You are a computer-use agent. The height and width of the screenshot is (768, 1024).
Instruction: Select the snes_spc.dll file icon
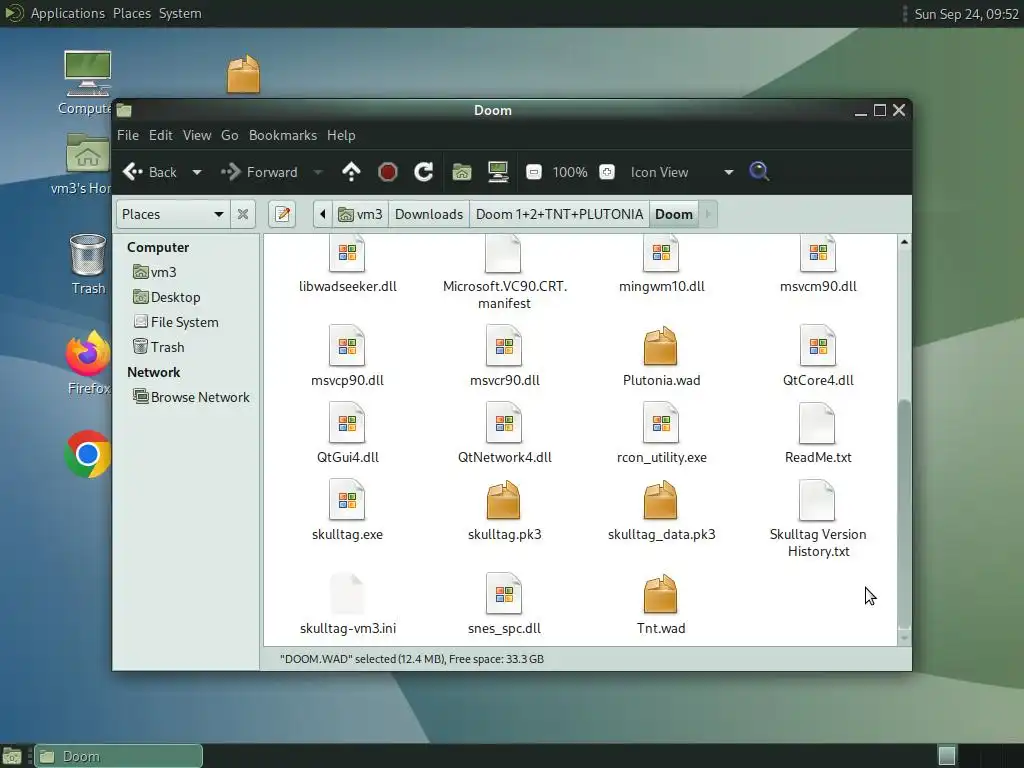(504, 594)
